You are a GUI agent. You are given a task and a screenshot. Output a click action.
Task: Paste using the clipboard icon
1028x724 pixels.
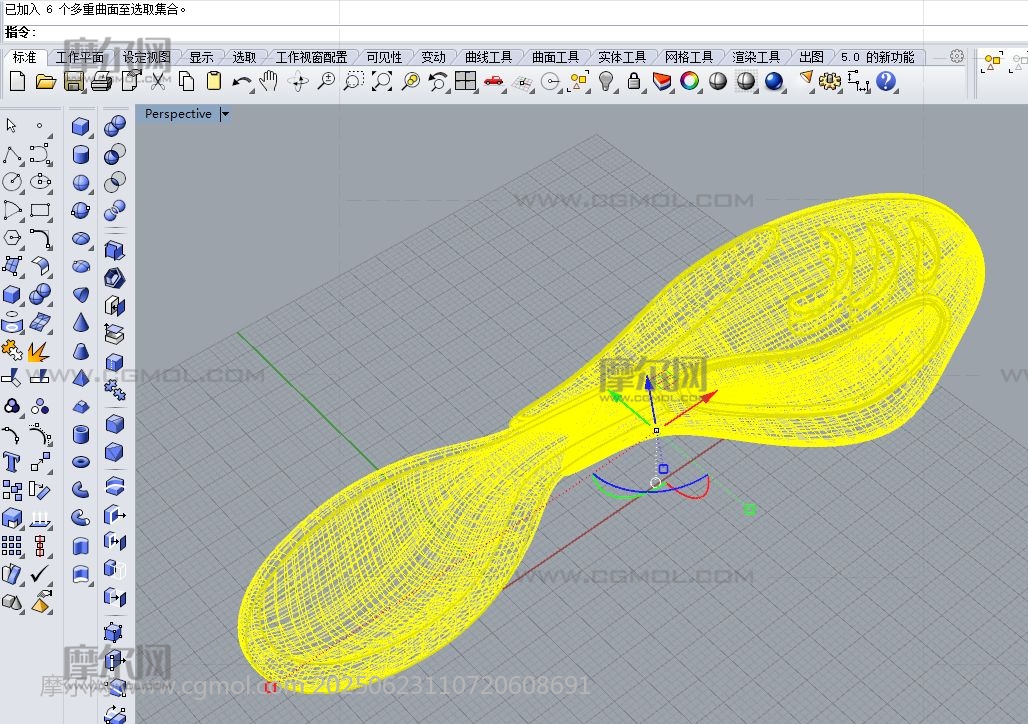pos(214,81)
